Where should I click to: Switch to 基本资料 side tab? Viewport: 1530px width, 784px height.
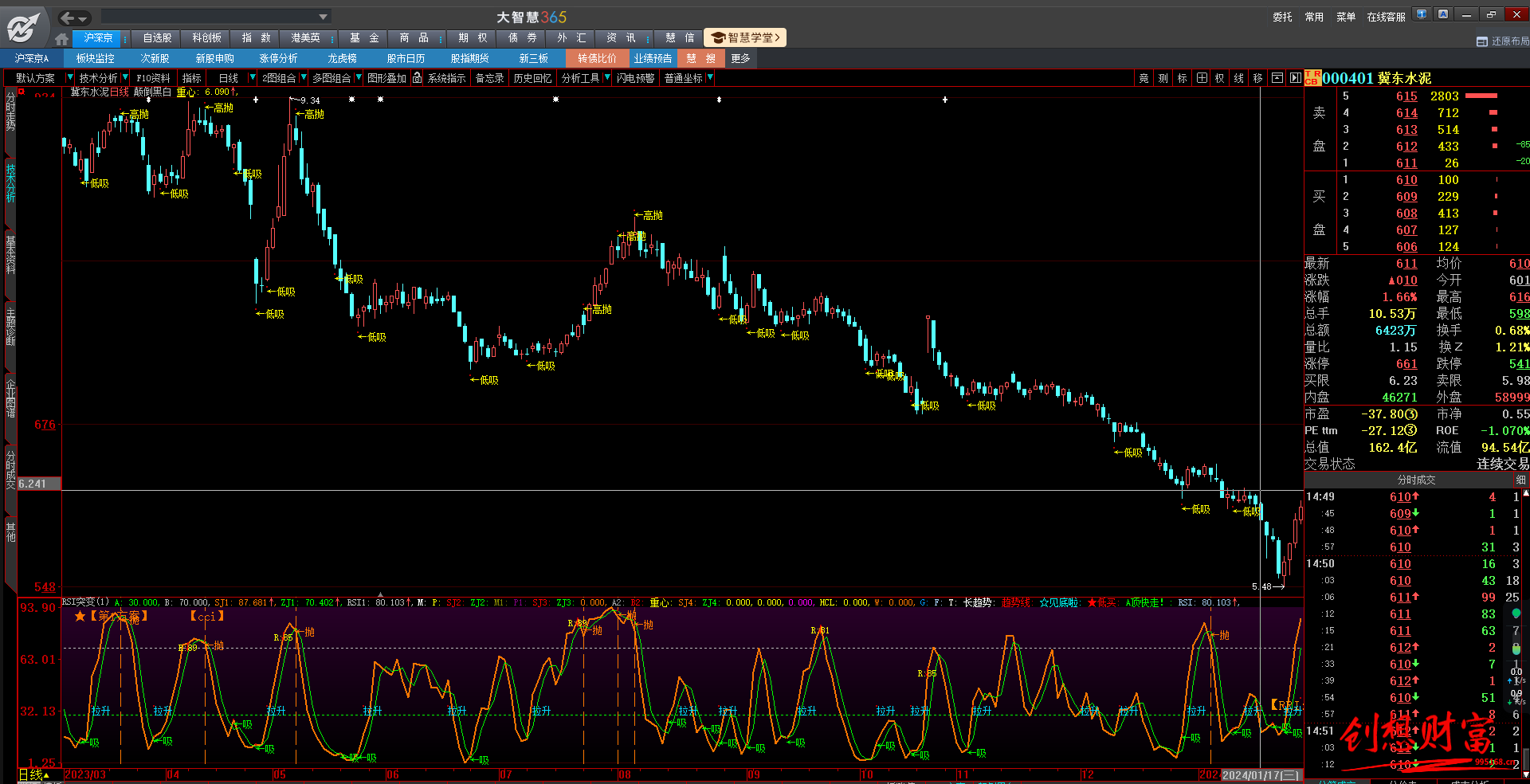tap(10, 253)
